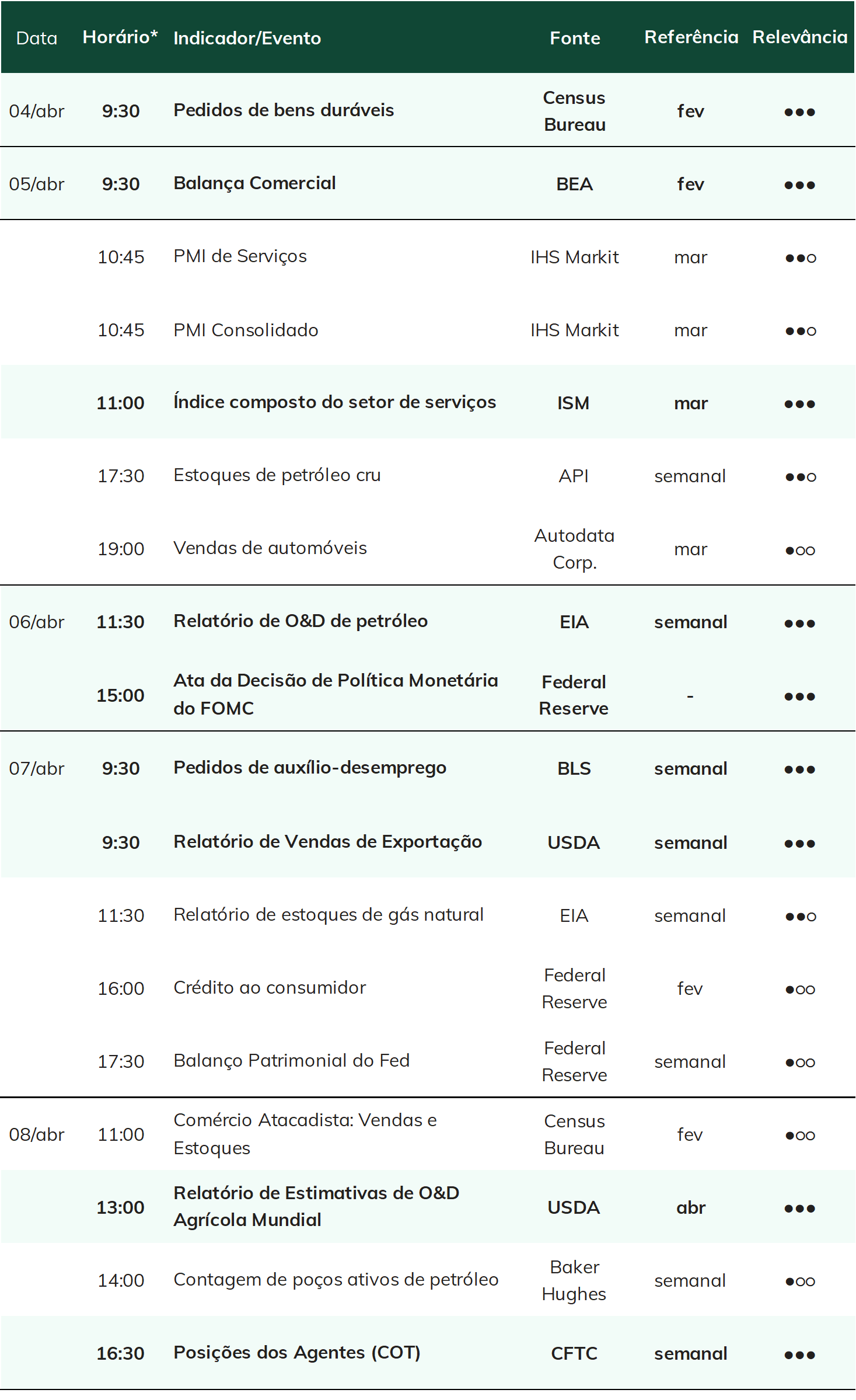Click the "API" source cell
The height and width of the screenshot is (1400, 856).
574,476
